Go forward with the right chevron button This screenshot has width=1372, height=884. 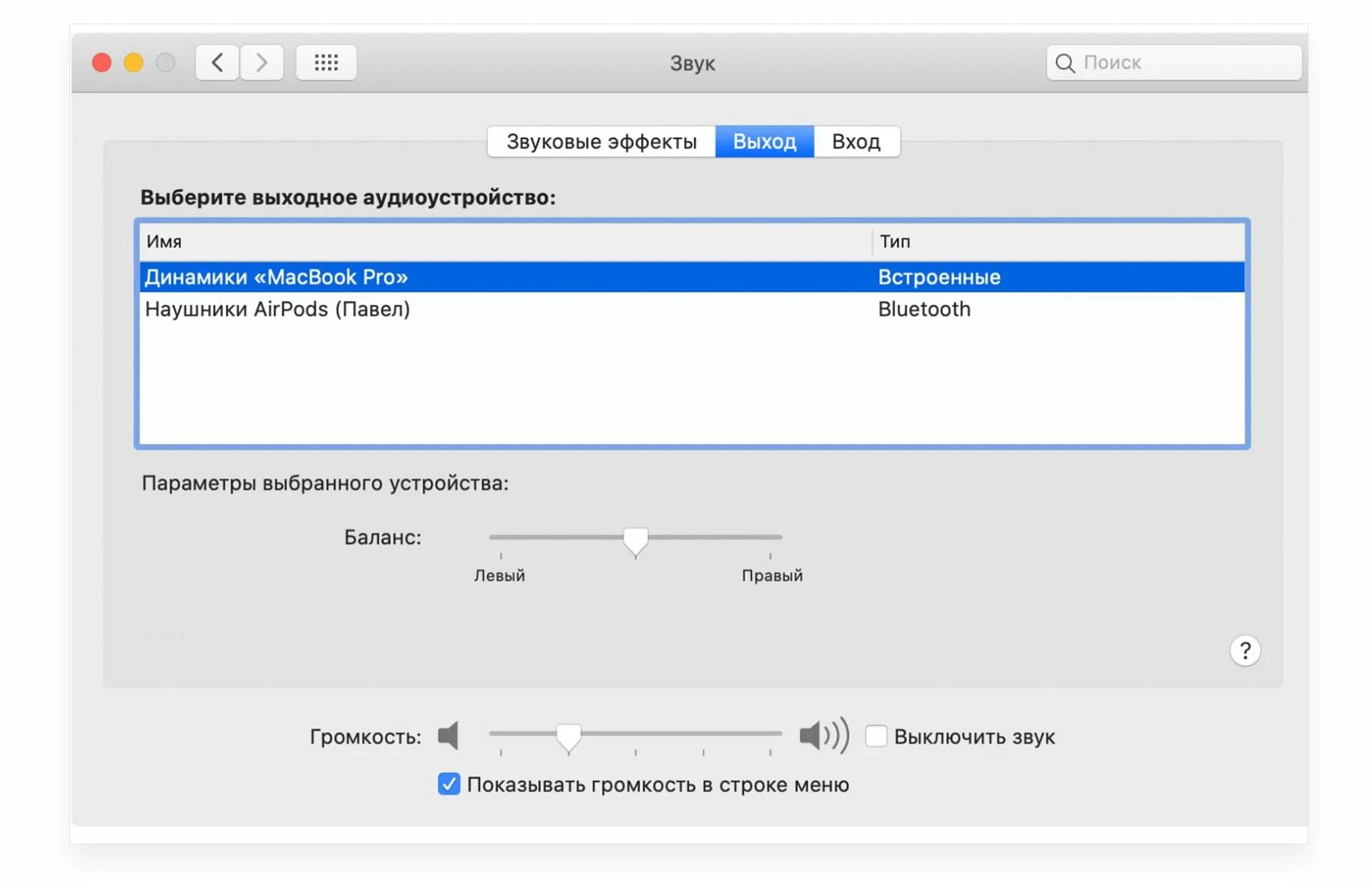point(262,63)
